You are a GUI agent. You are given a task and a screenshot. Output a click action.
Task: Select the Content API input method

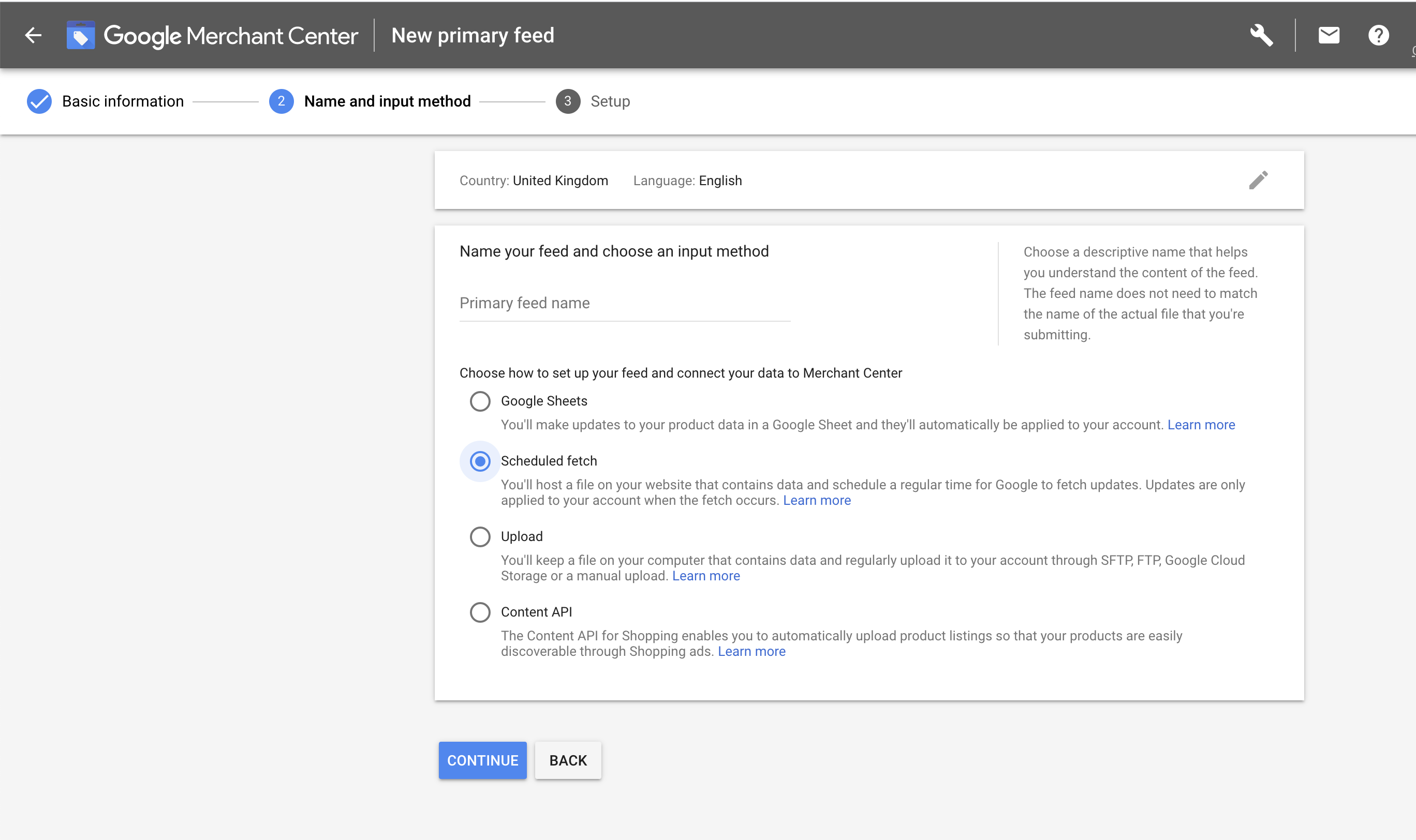(x=479, y=612)
